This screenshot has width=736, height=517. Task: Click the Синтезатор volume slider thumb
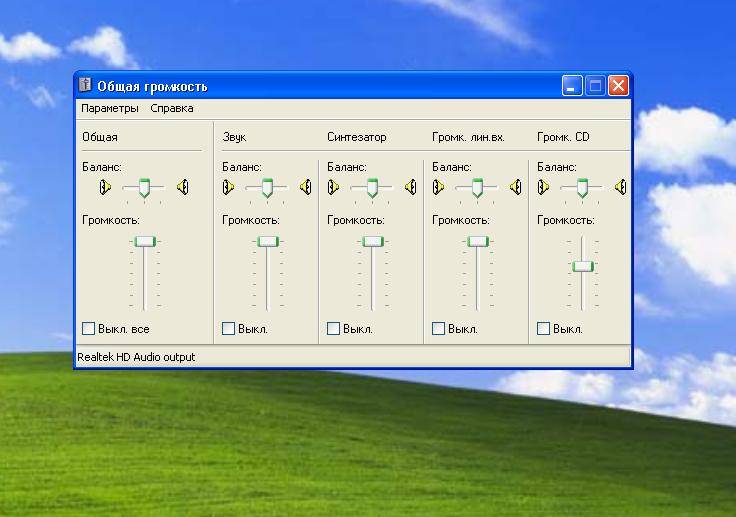(x=373, y=242)
